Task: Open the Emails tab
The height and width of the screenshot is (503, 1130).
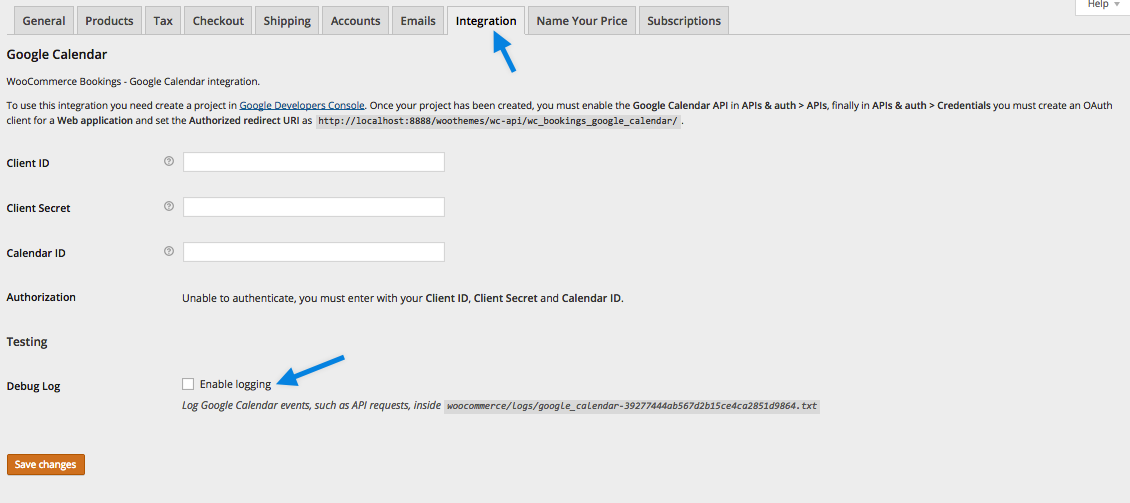Action: (x=418, y=21)
